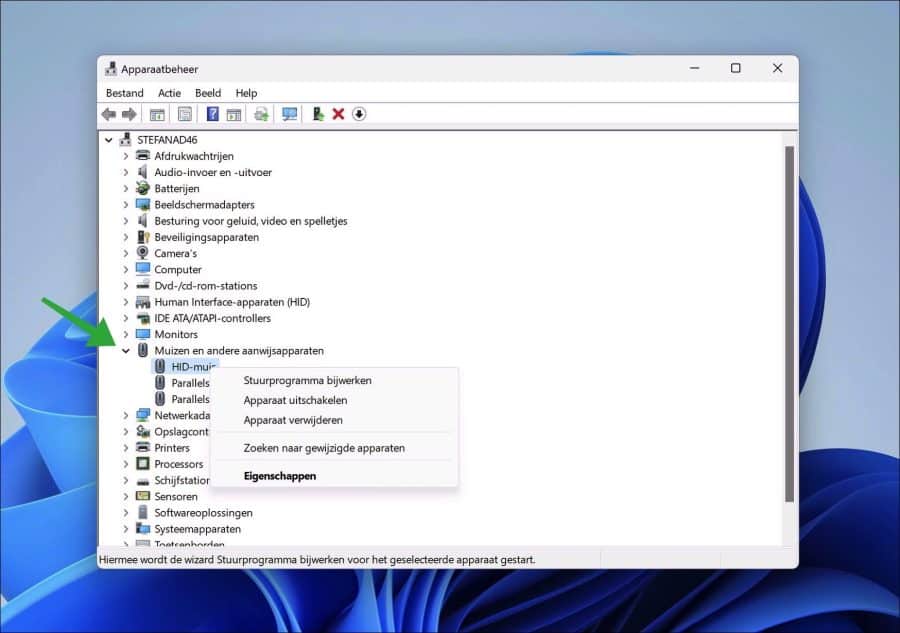Click the IDE ATA/ATAPI-controllers icon
Screen dimensions: 900x633
pyautogui.click(x=143, y=317)
